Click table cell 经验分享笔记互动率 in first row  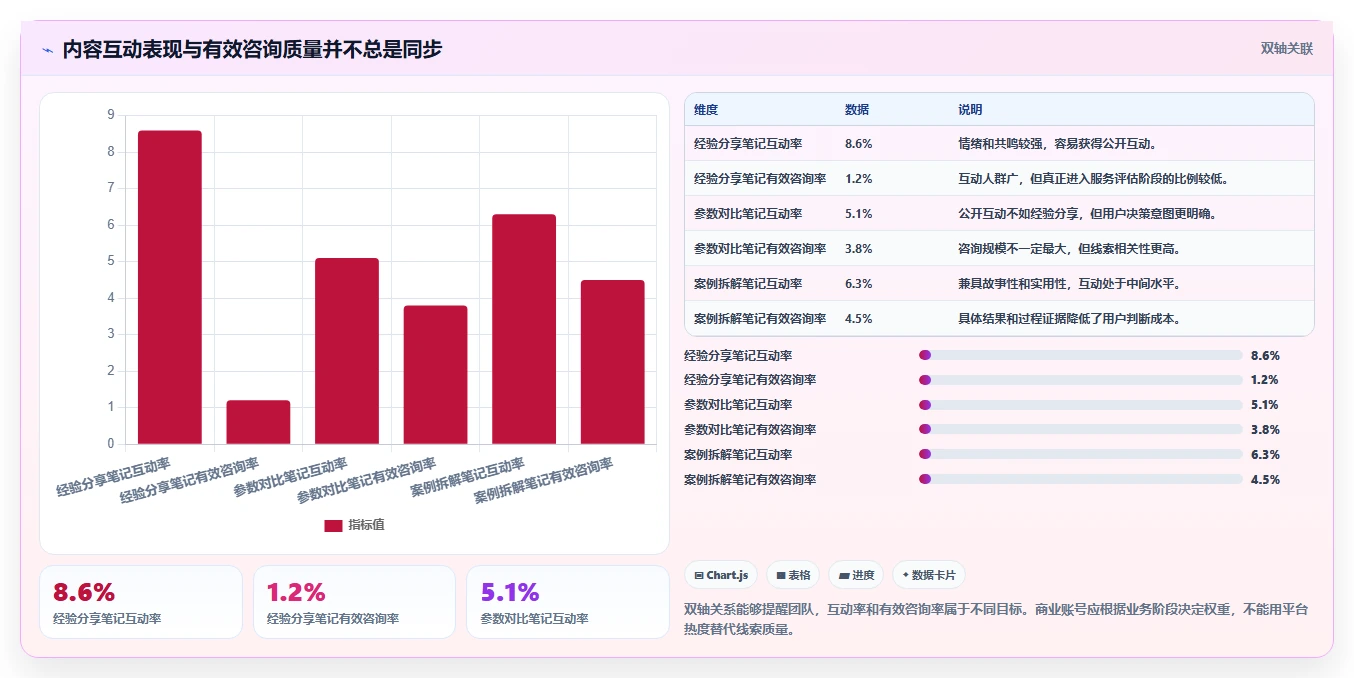(748, 144)
